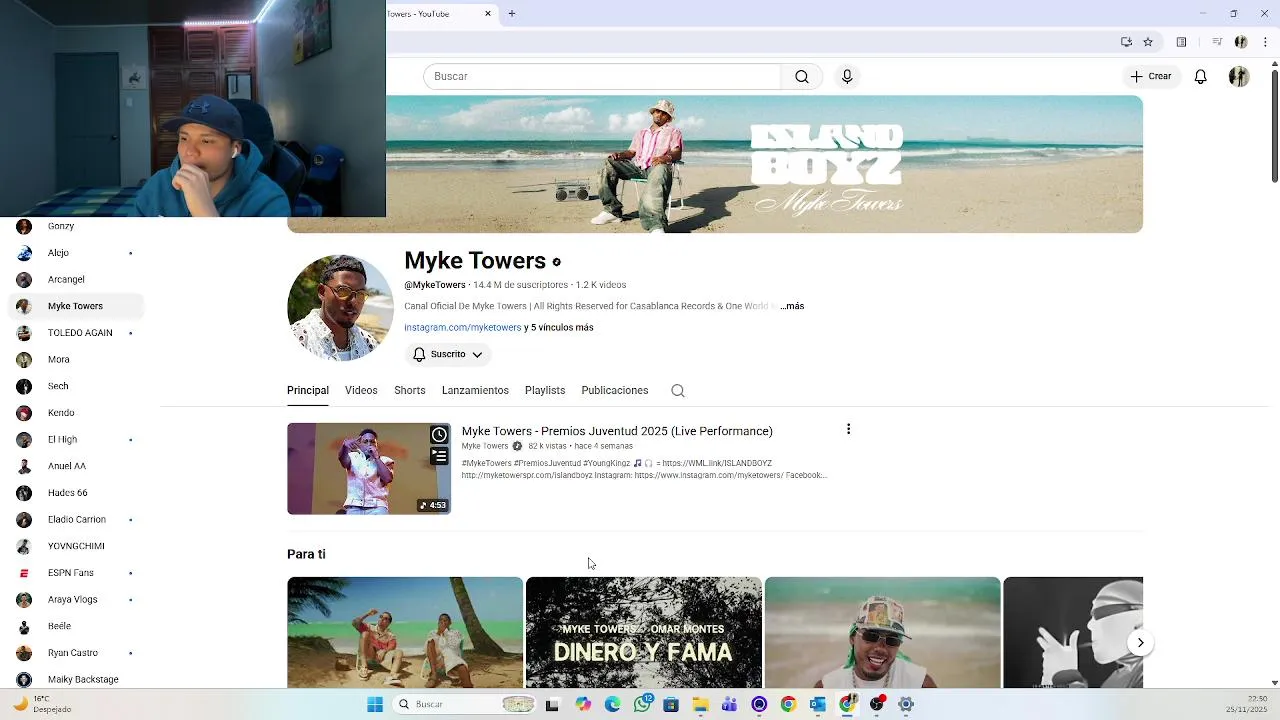Open media controls icon in browser toolbar
The height and width of the screenshot is (720, 1280).
tap(1217, 42)
